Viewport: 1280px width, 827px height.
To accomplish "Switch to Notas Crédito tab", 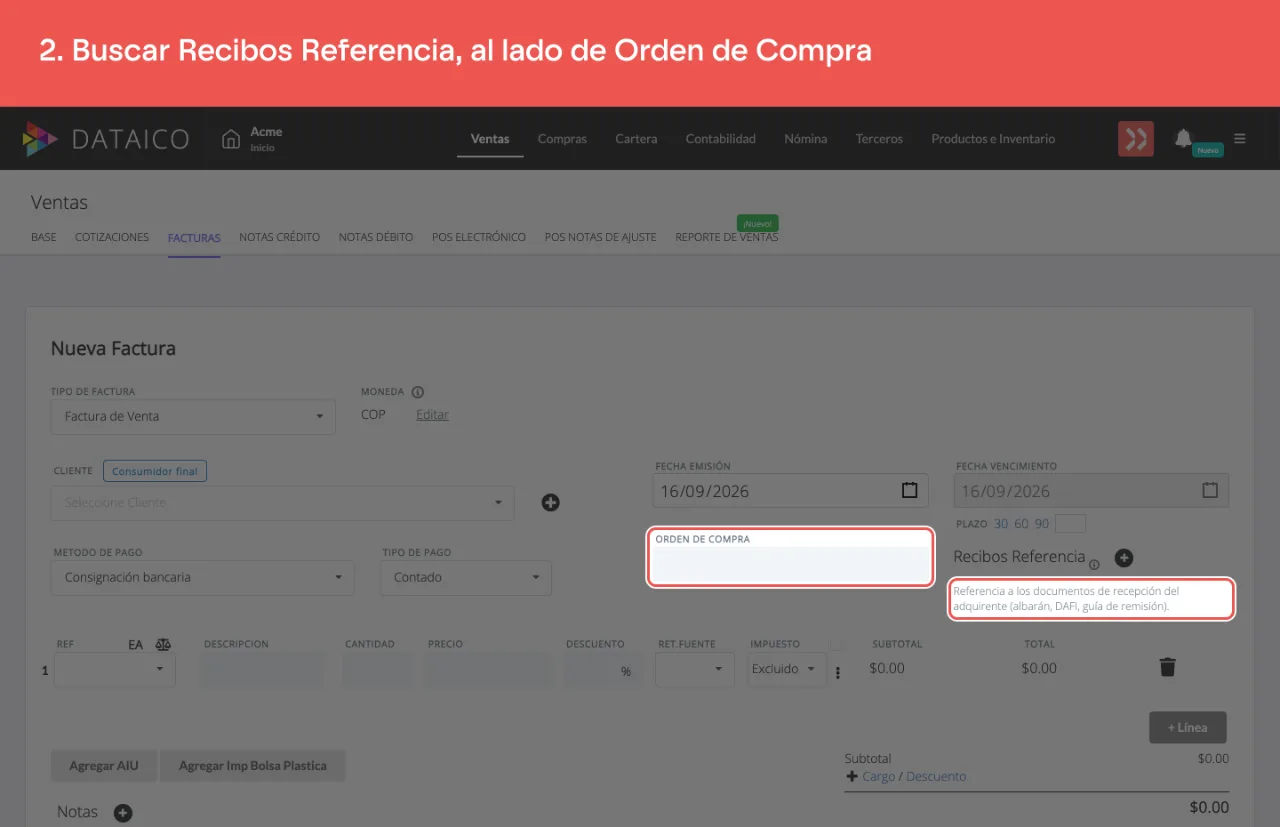I will (x=280, y=237).
